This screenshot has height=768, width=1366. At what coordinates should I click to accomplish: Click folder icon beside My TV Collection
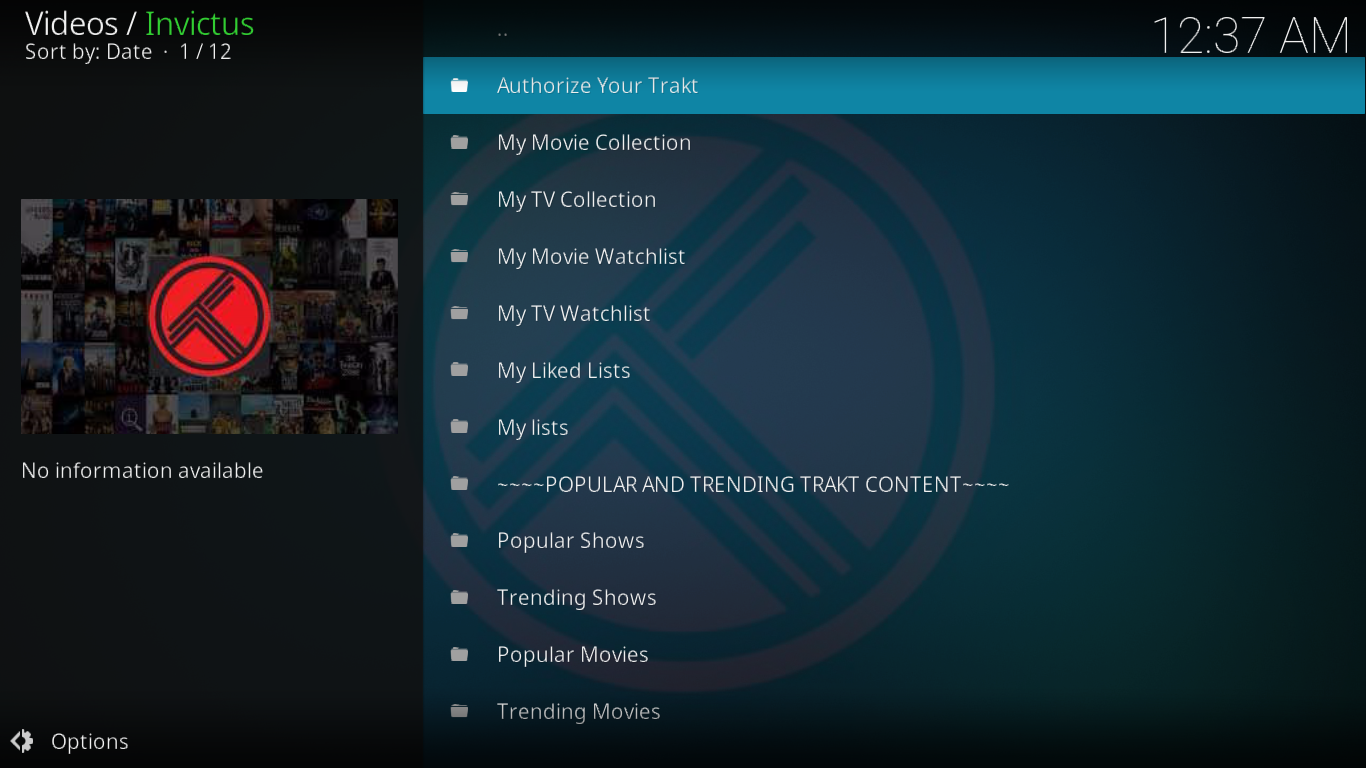[459, 199]
